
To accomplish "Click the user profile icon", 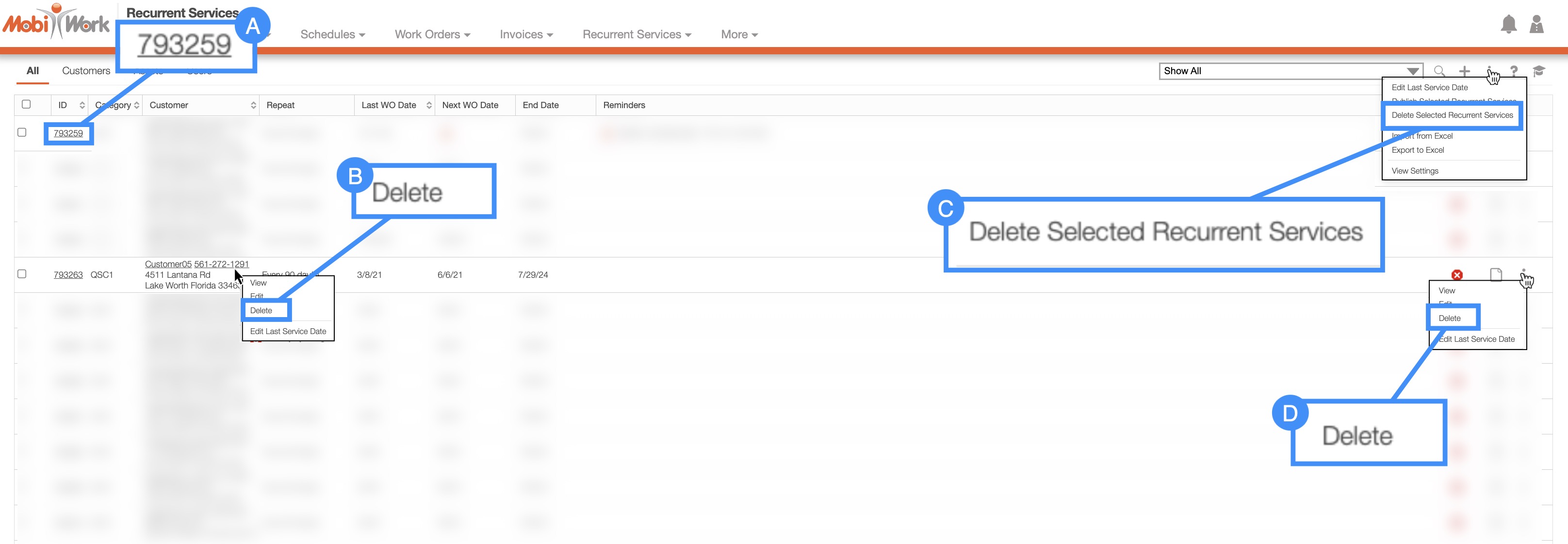I will 1536,24.
